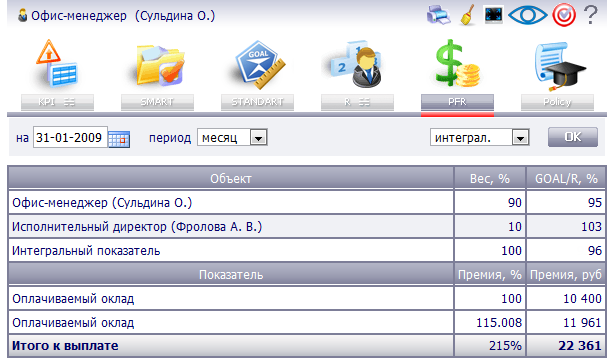
Task: Open the GOAL standart icon
Action: click(x=260, y=65)
